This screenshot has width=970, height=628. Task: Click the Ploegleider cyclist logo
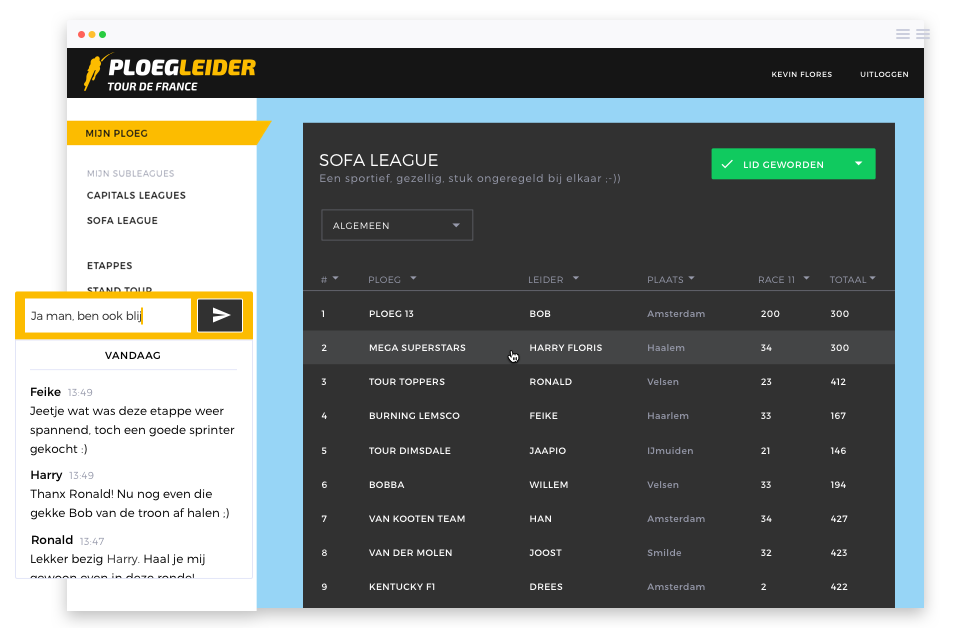98,72
